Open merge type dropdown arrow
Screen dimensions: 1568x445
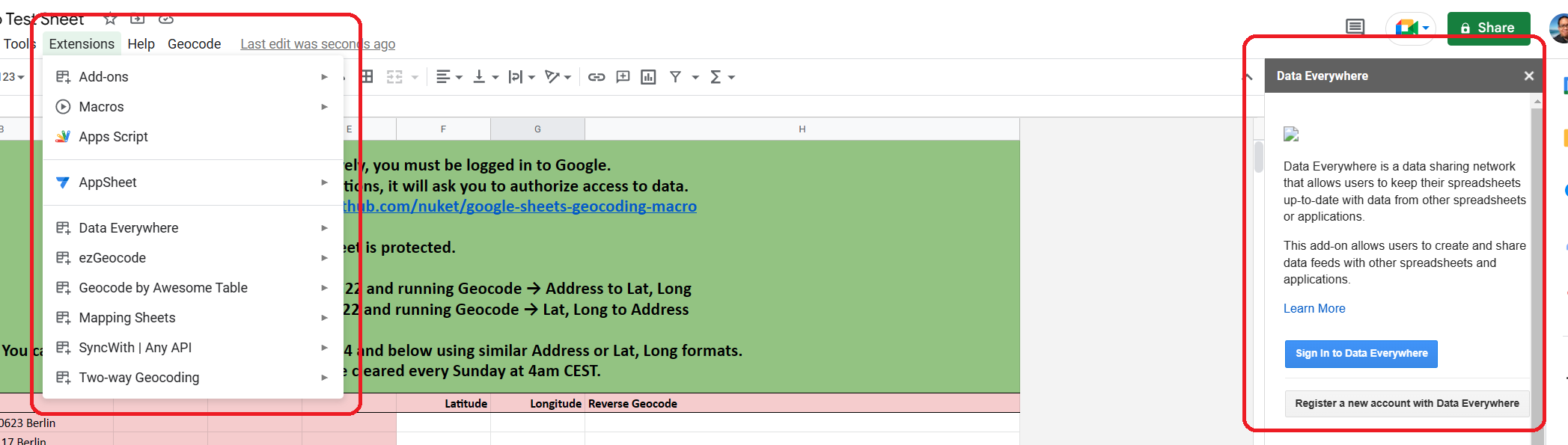(415, 77)
